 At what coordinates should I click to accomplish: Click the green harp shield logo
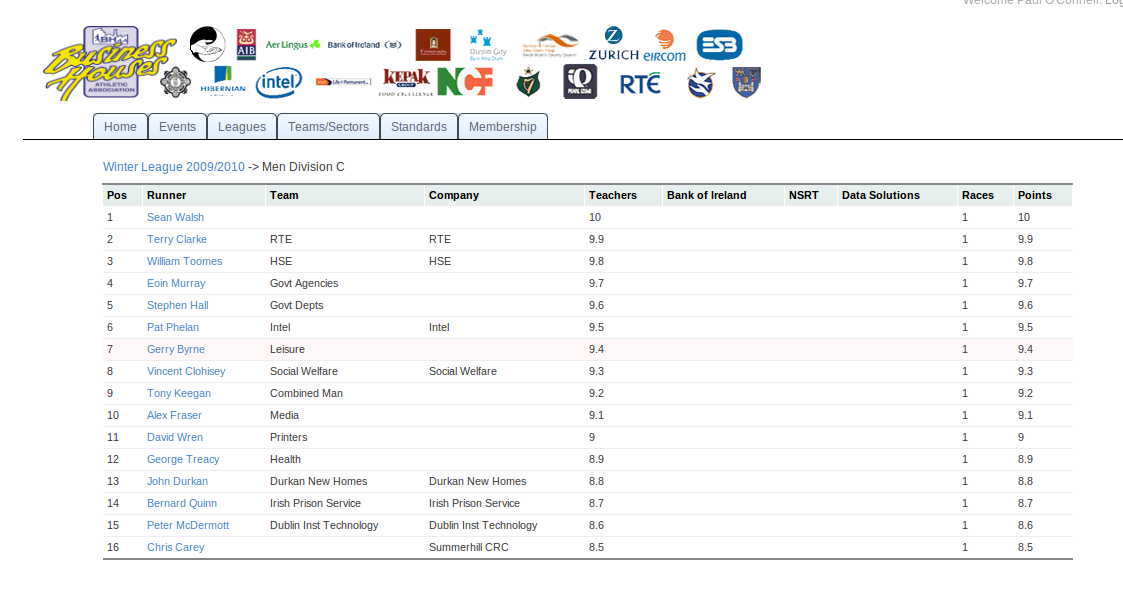[x=528, y=82]
